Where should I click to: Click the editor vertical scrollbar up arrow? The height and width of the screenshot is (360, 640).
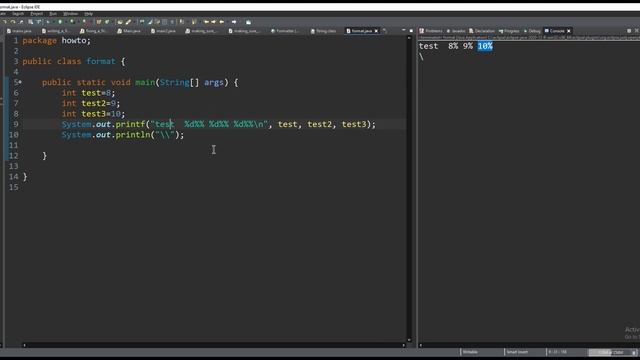pos(409,38)
